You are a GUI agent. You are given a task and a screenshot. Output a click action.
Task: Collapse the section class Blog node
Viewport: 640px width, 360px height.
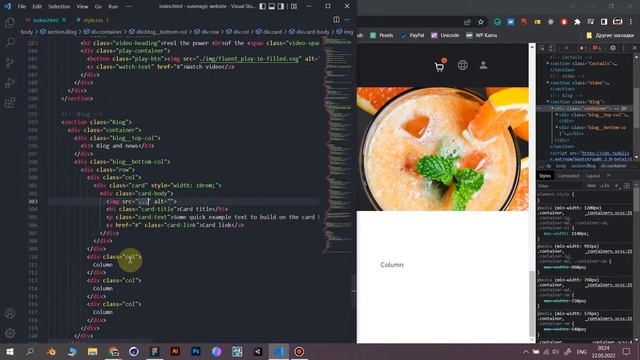click(x=548, y=102)
